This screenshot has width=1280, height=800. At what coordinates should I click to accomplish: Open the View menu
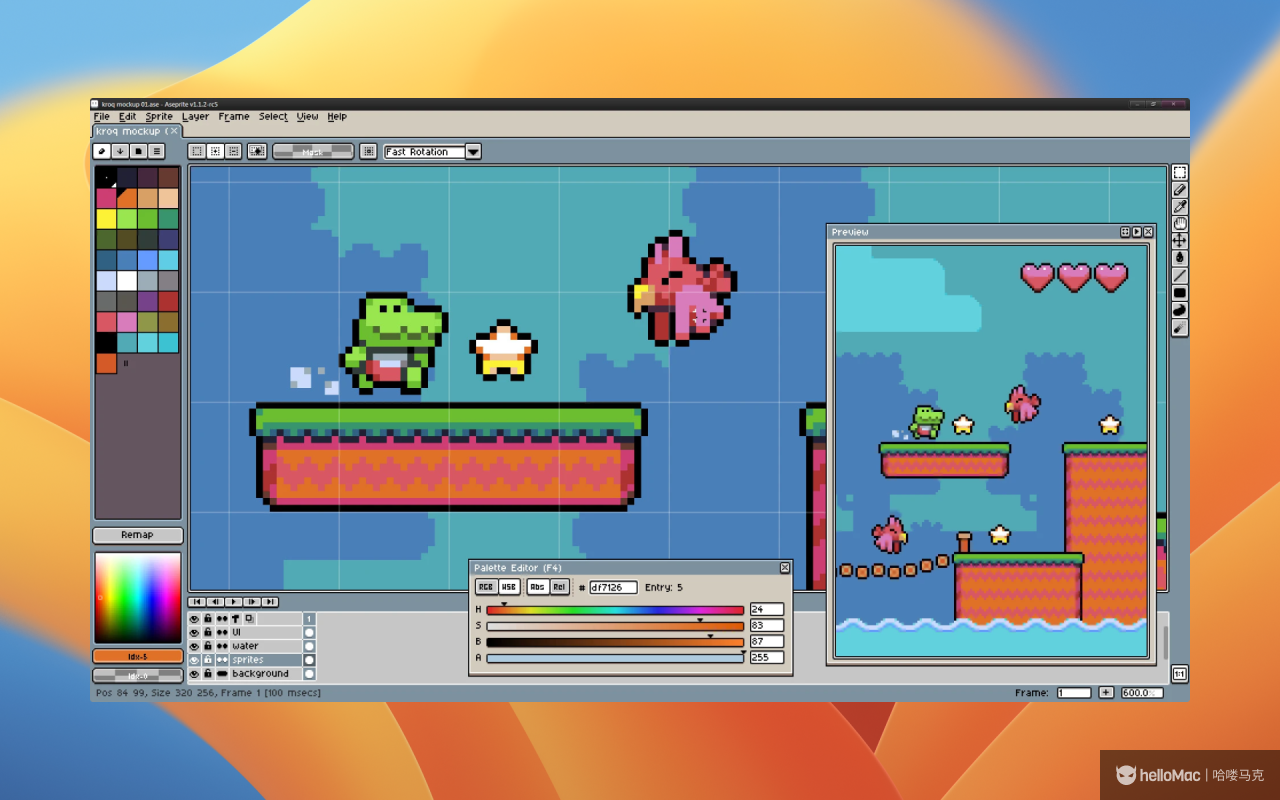(x=308, y=117)
